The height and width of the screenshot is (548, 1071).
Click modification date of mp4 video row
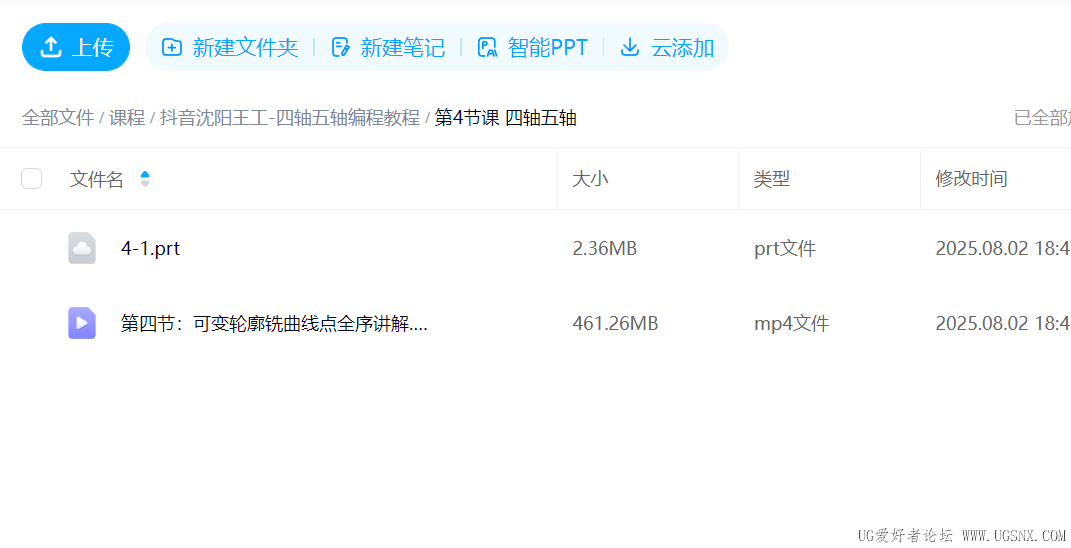click(1003, 323)
